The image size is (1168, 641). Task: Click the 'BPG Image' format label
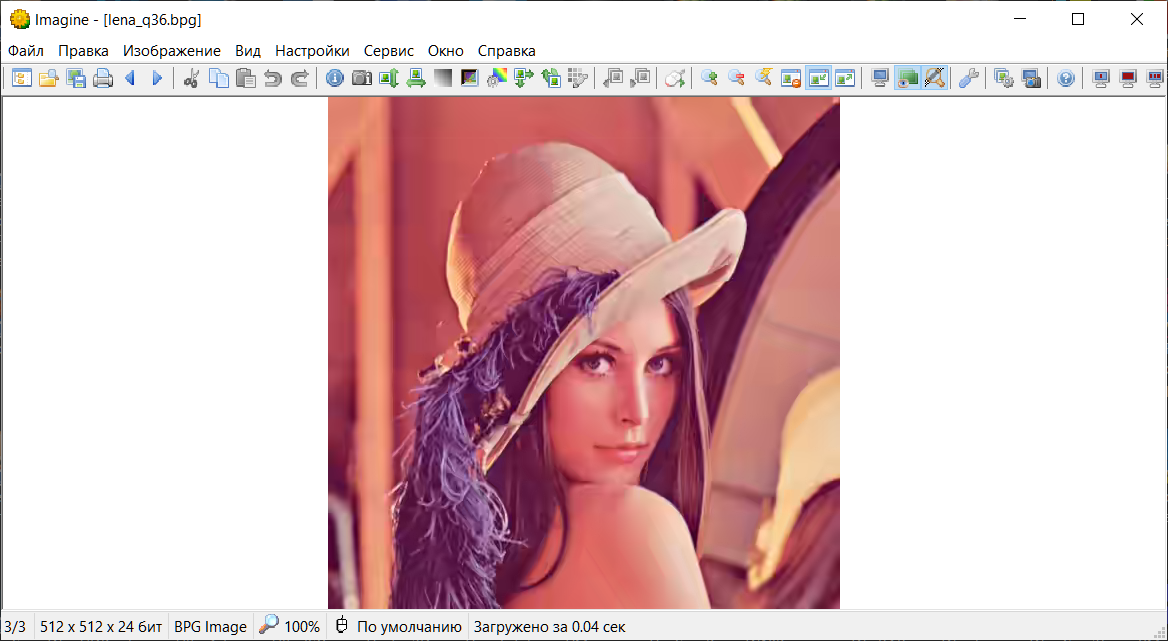pos(210,627)
